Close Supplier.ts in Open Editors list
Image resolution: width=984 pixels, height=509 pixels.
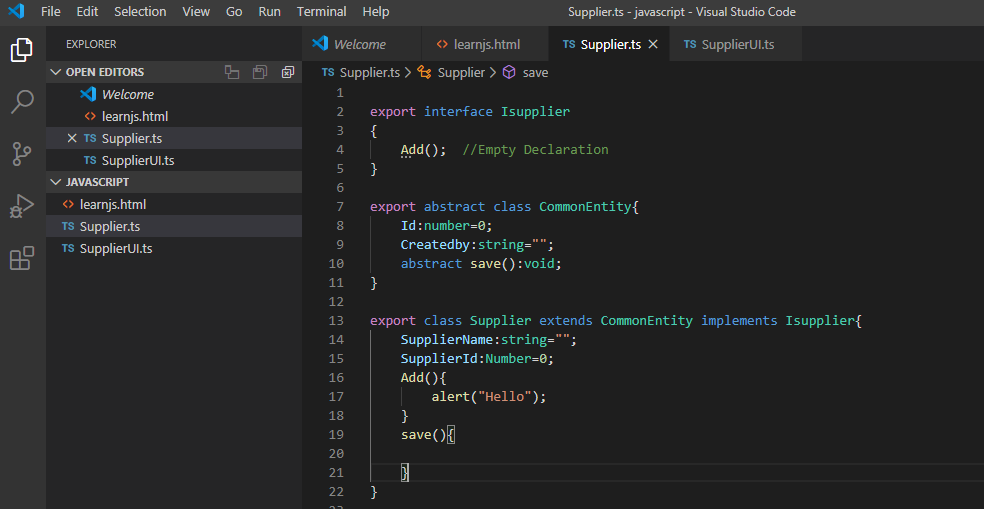click(x=72, y=138)
